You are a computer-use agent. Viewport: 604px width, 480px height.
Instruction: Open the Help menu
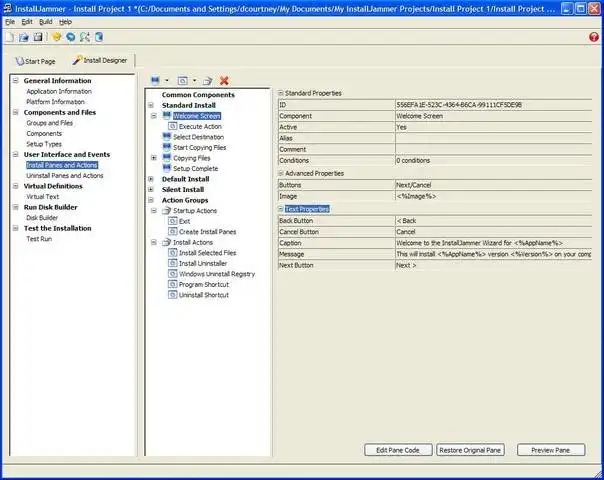[65, 22]
